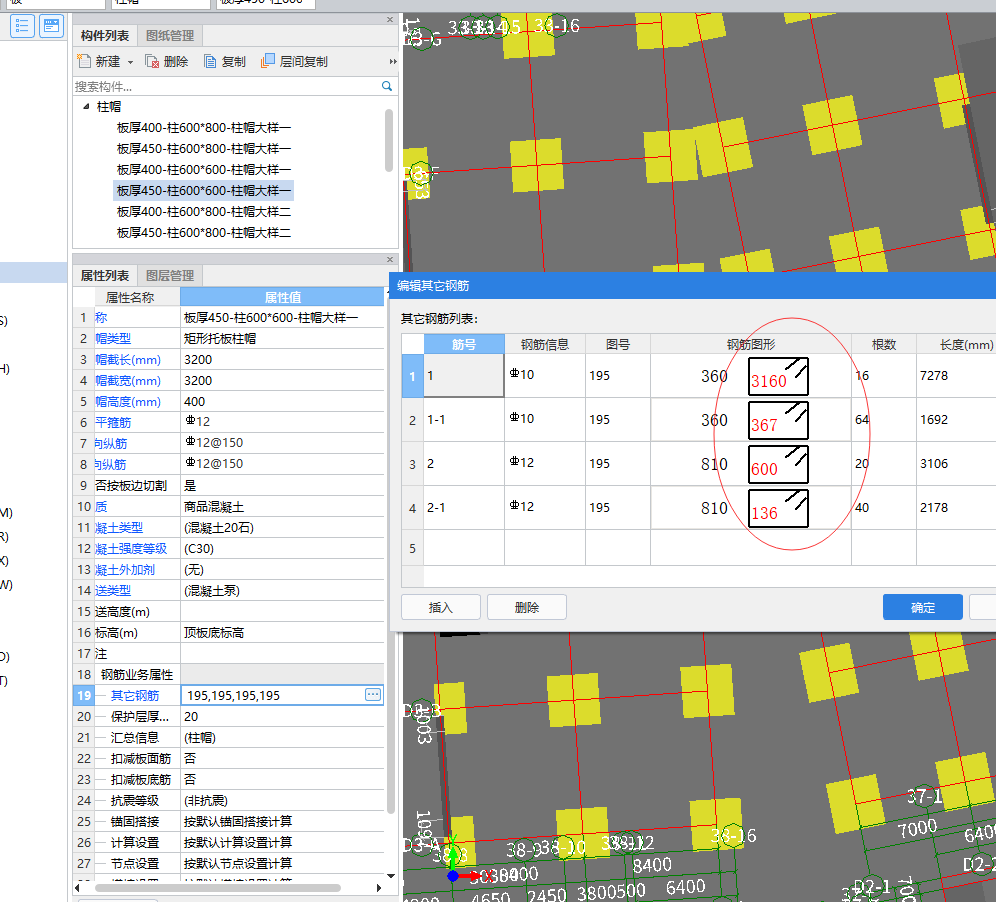Click the search magnifier icon
This screenshot has width=996, height=902.
(x=387, y=86)
